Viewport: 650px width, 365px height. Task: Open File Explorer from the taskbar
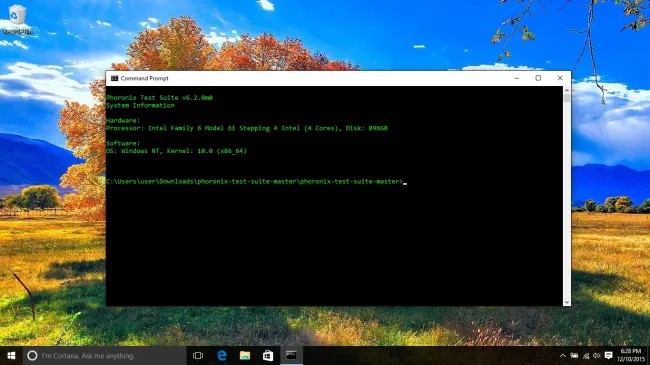coord(245,355)
